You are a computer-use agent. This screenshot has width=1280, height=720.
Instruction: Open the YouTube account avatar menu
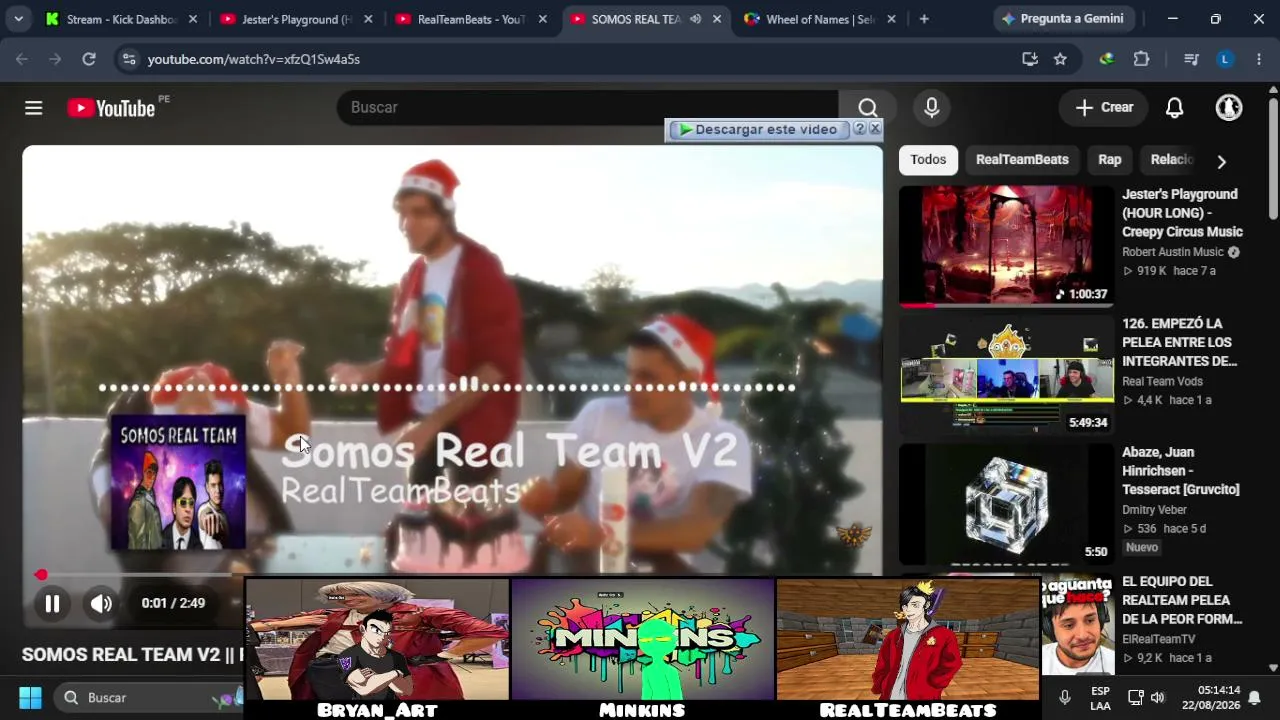click(1229, 108)
